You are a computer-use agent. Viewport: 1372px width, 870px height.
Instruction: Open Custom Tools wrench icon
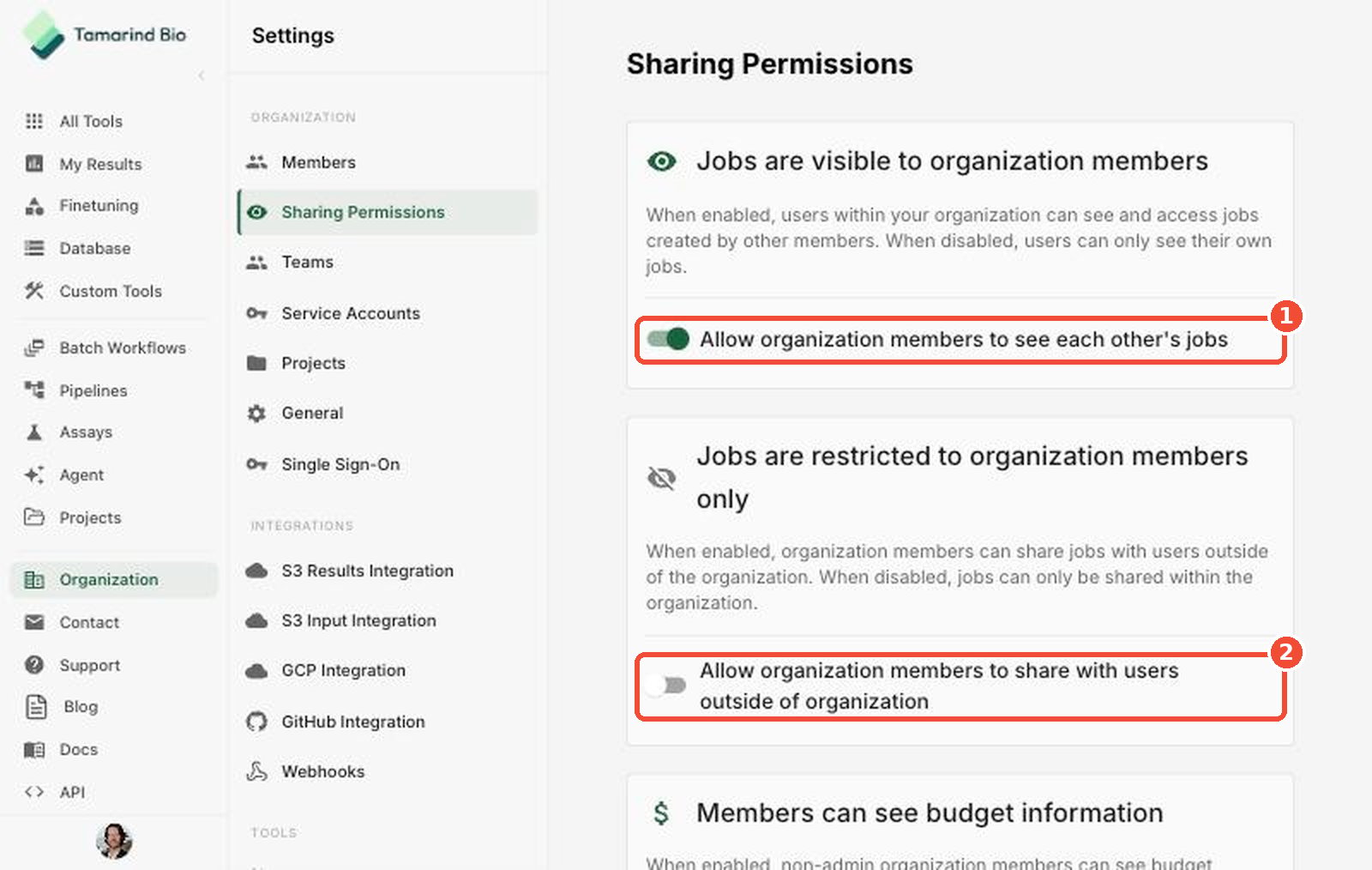(x=34, y=291)
